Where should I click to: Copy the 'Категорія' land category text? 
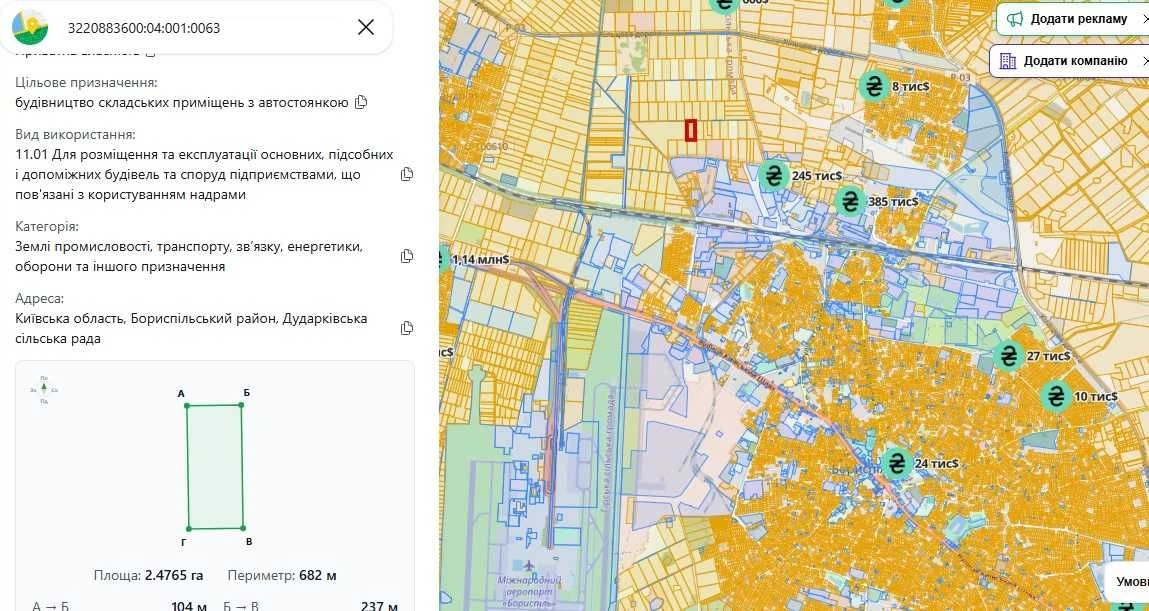(x=407, y=256)
